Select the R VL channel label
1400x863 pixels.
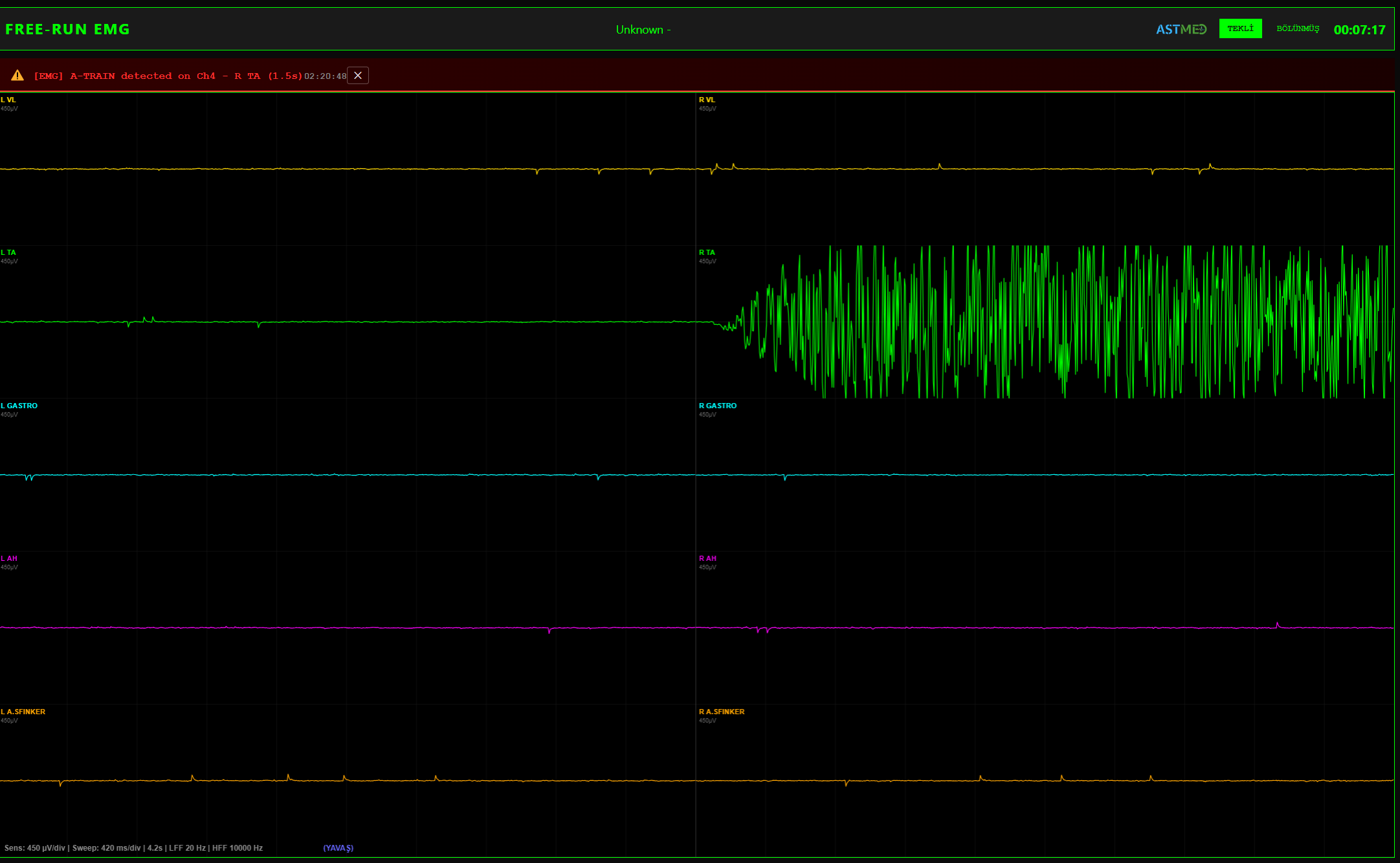tap(707, 100)
